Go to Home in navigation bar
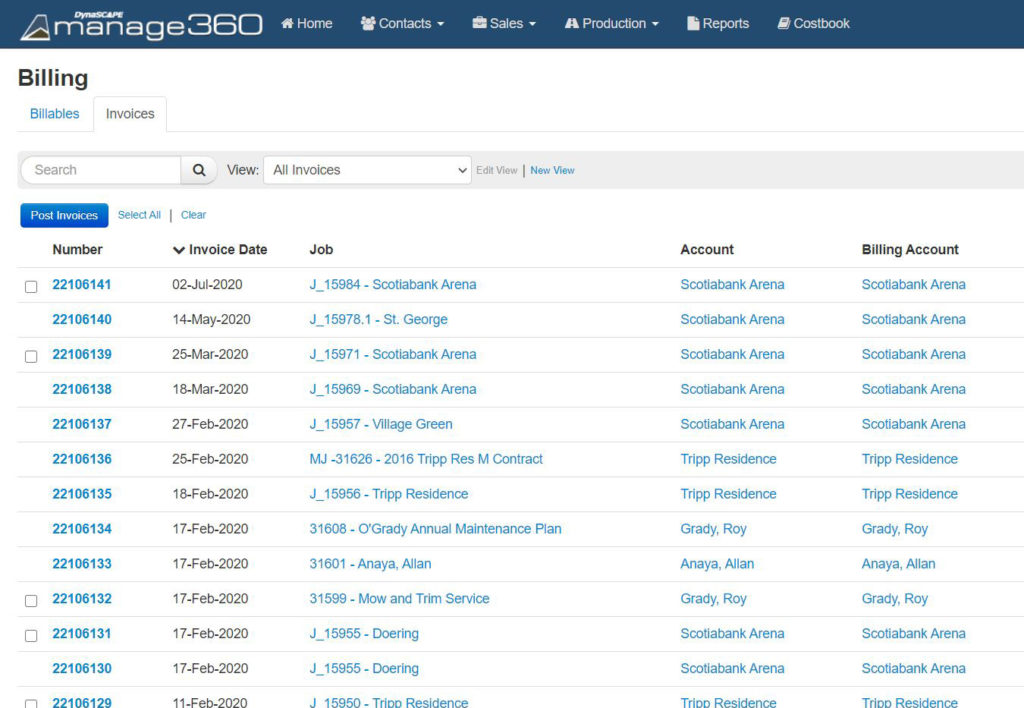This screenshot has height=708, width=1024. coord(307,24)
